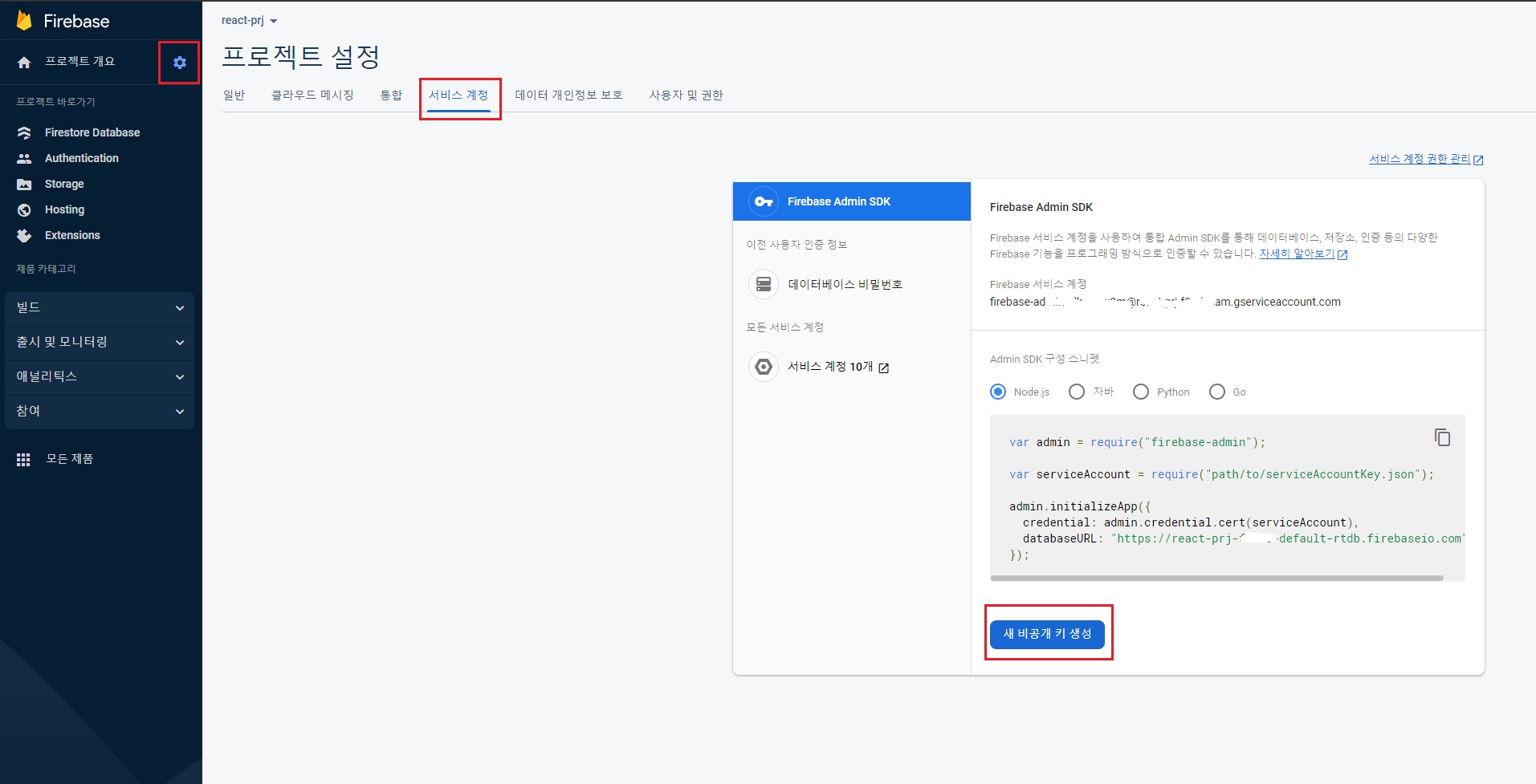This screenshot has height=784, width=1536.
Task: Click the 모든 서비스 계정 section label
Action: (x=785, y=327)
